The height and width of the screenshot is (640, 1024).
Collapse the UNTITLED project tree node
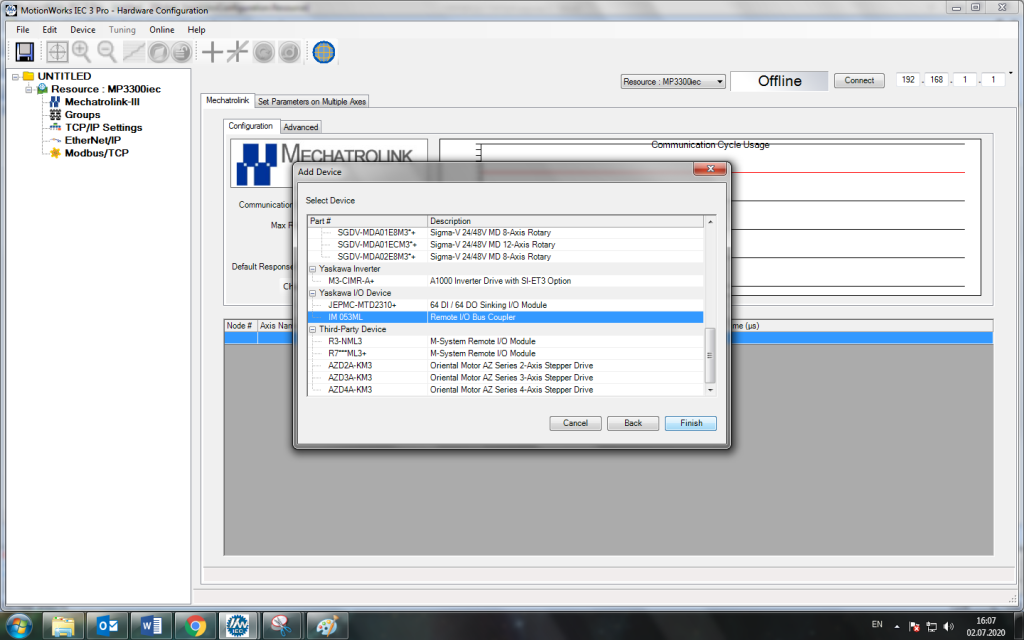15,76
